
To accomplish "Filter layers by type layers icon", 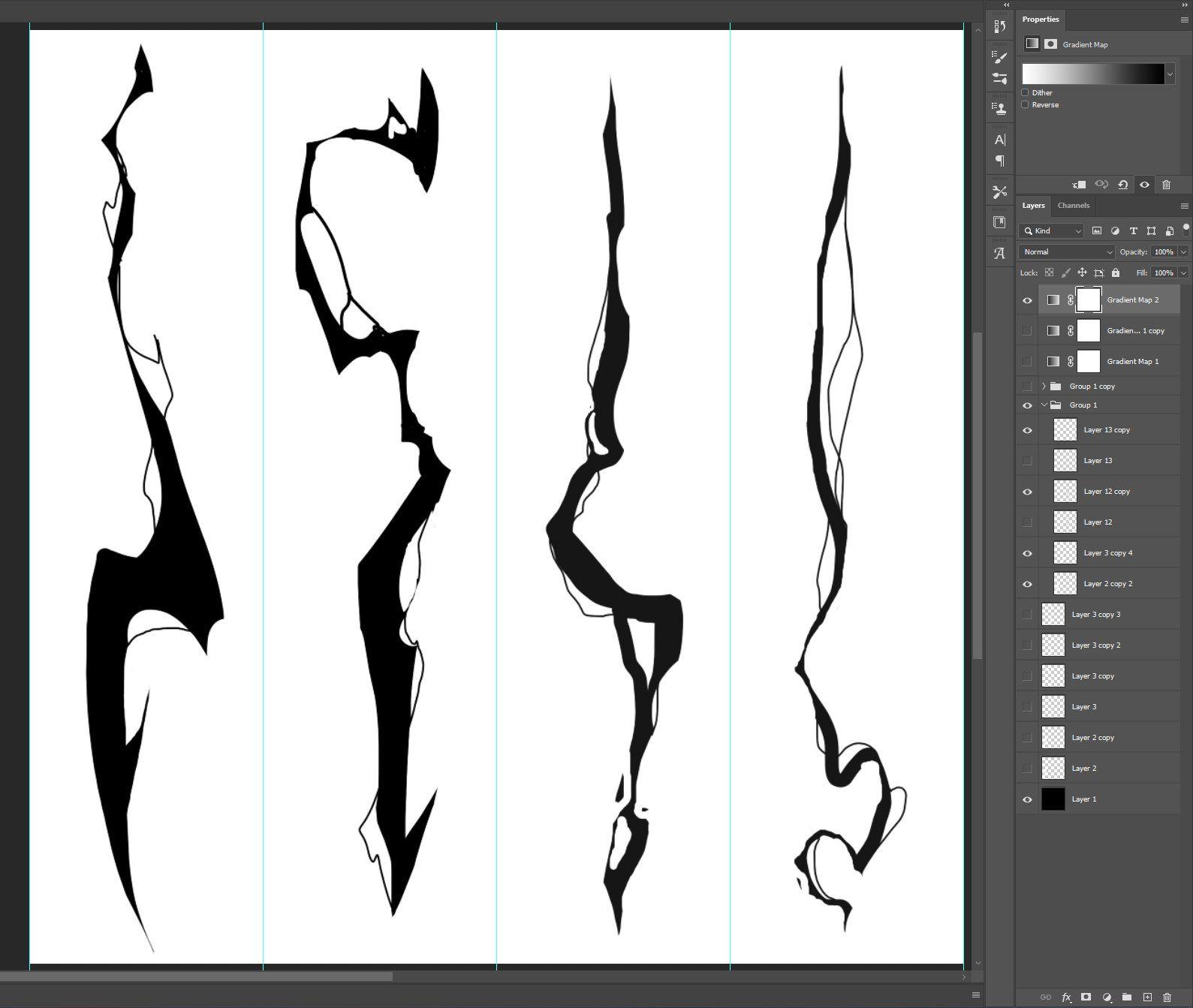I will point(1133,230).
